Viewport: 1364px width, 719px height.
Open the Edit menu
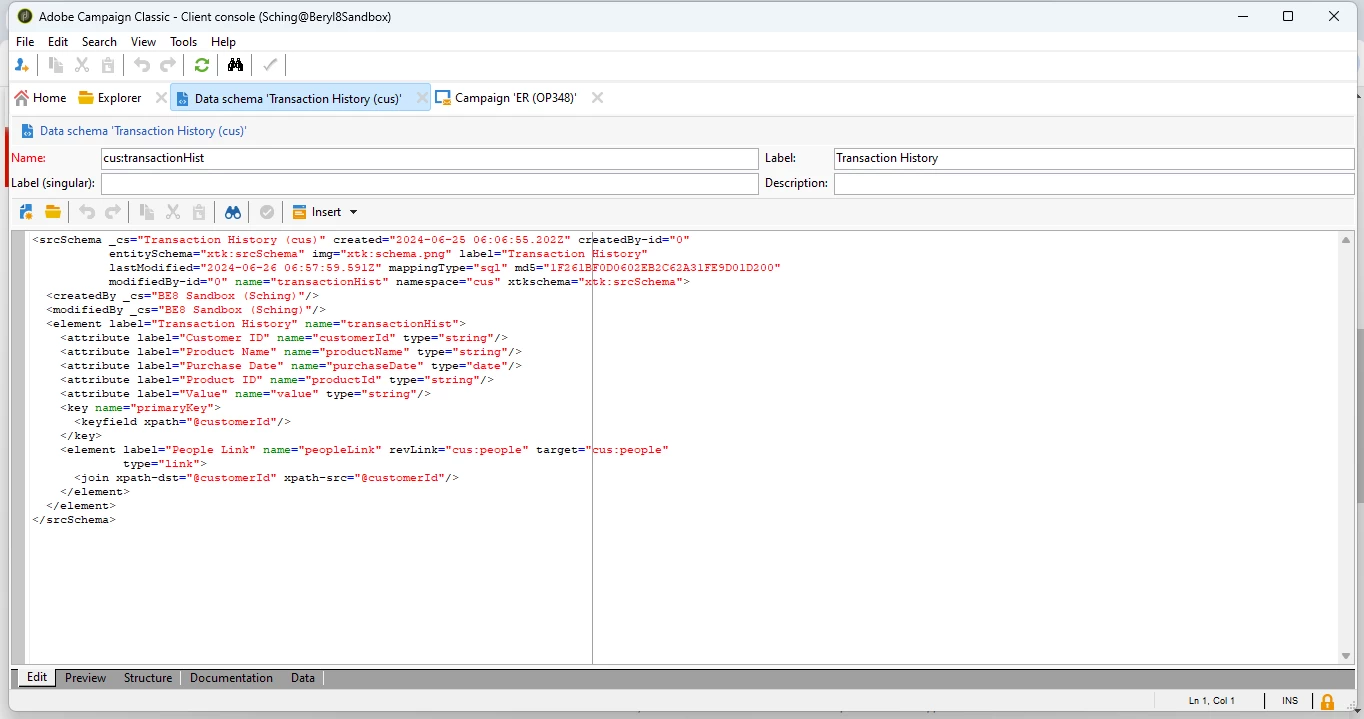pyautogui.click(x=58, y=42)
